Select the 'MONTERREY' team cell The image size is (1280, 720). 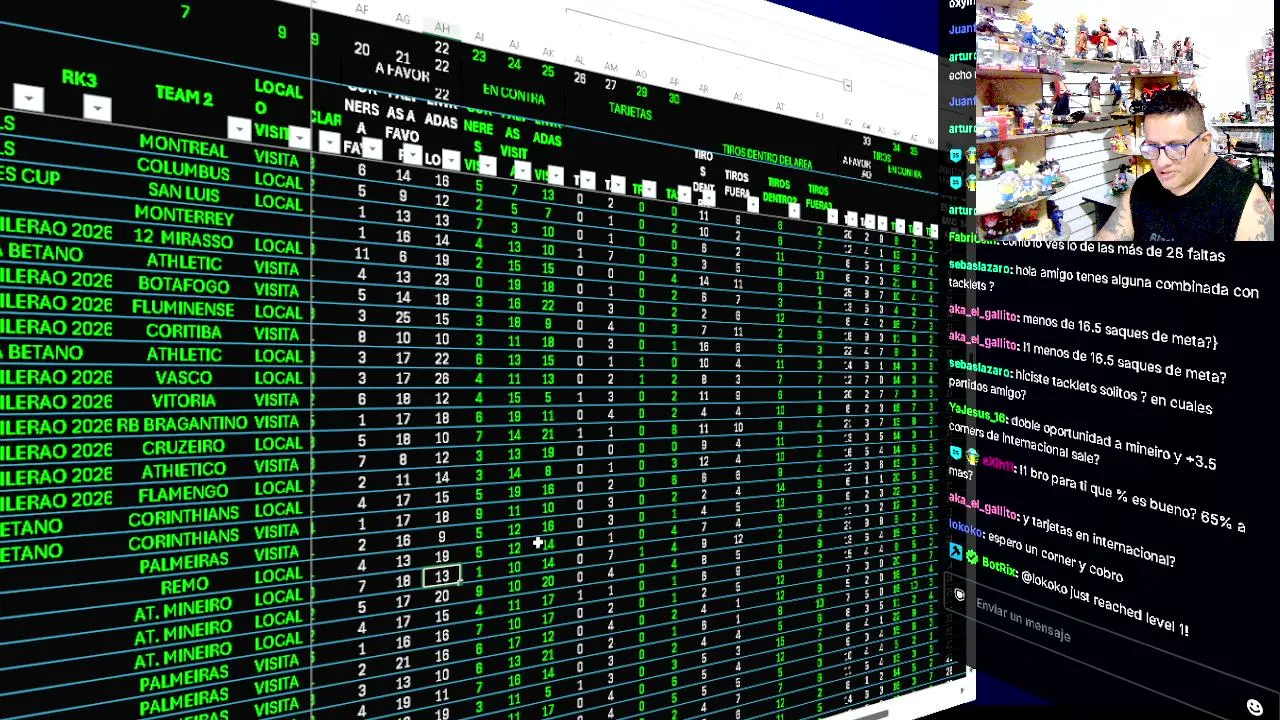pyautogui.click(x=184, y=215)
